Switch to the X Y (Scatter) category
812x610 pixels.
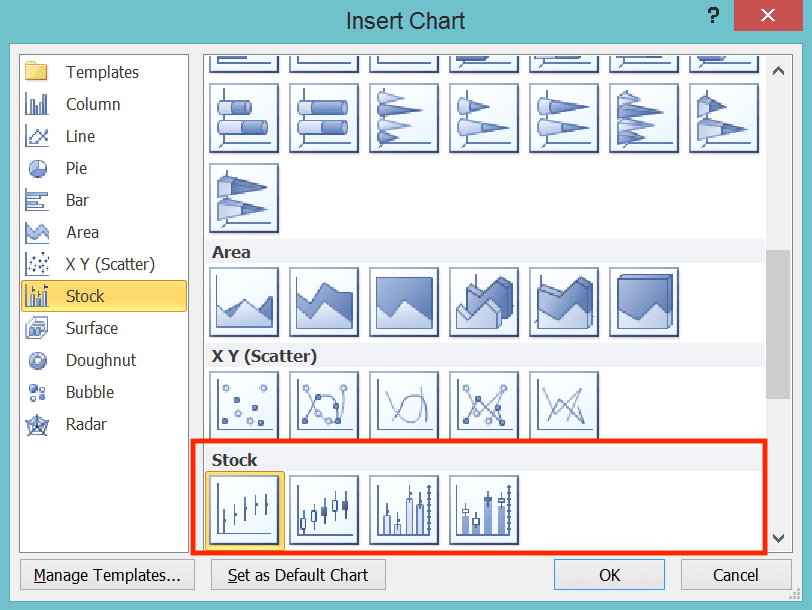[104, 264]
